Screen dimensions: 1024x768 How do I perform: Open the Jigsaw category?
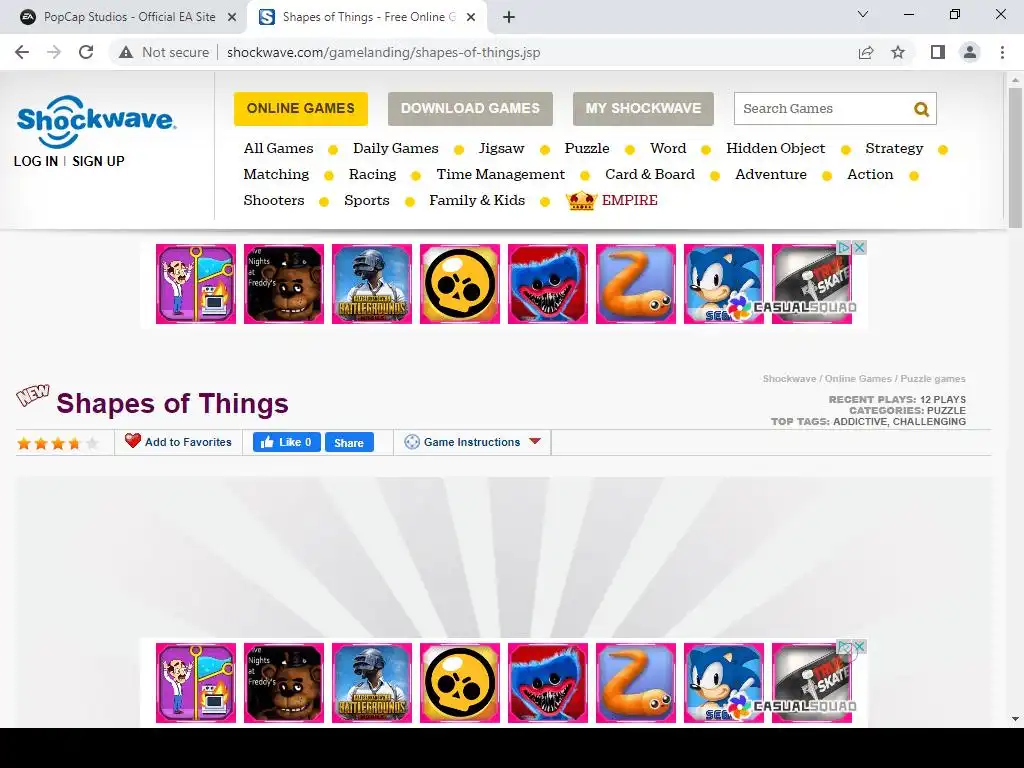[501, 148]
